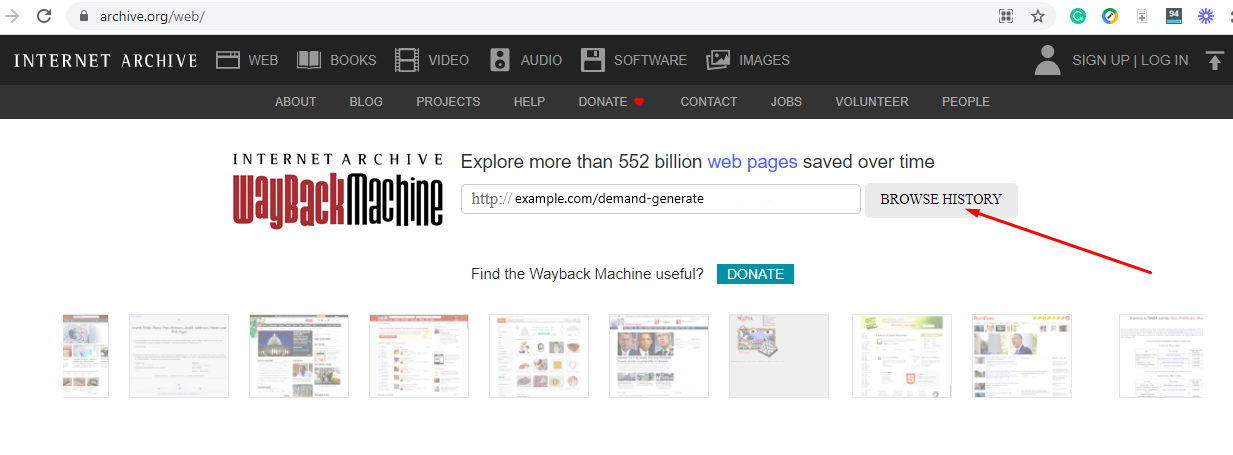
Task: Open the BLOG page
Action: [366, 102]
